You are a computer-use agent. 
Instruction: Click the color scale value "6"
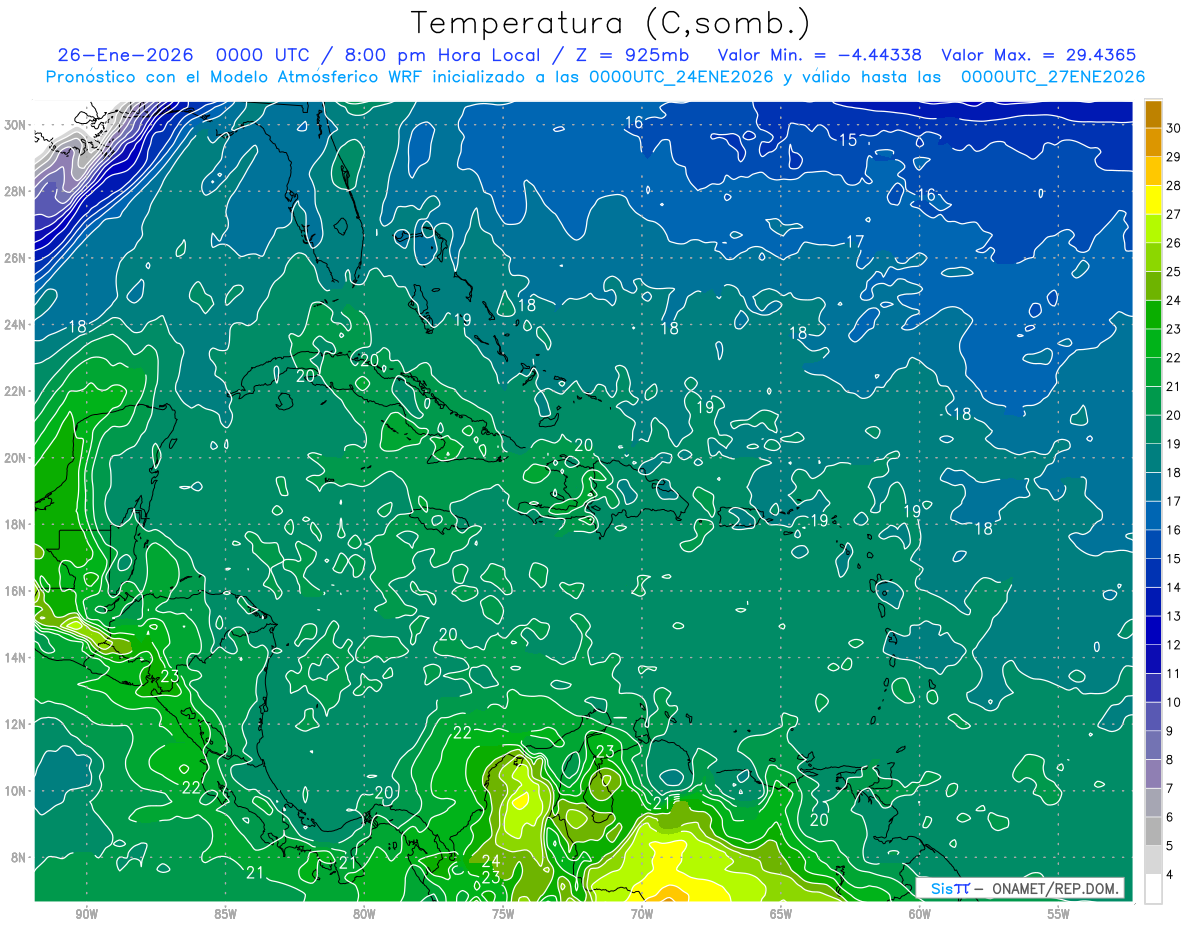1170,817
